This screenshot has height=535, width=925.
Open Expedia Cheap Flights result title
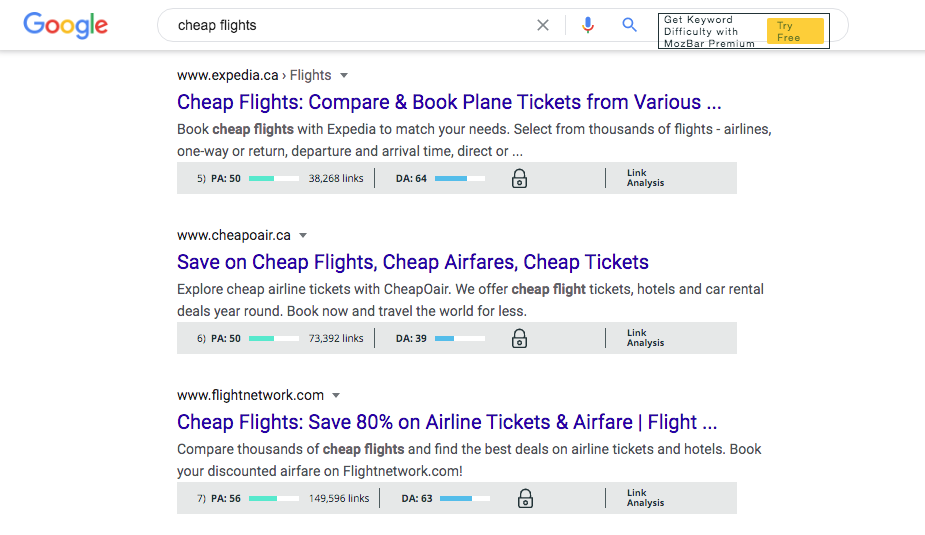pos(449,102)
